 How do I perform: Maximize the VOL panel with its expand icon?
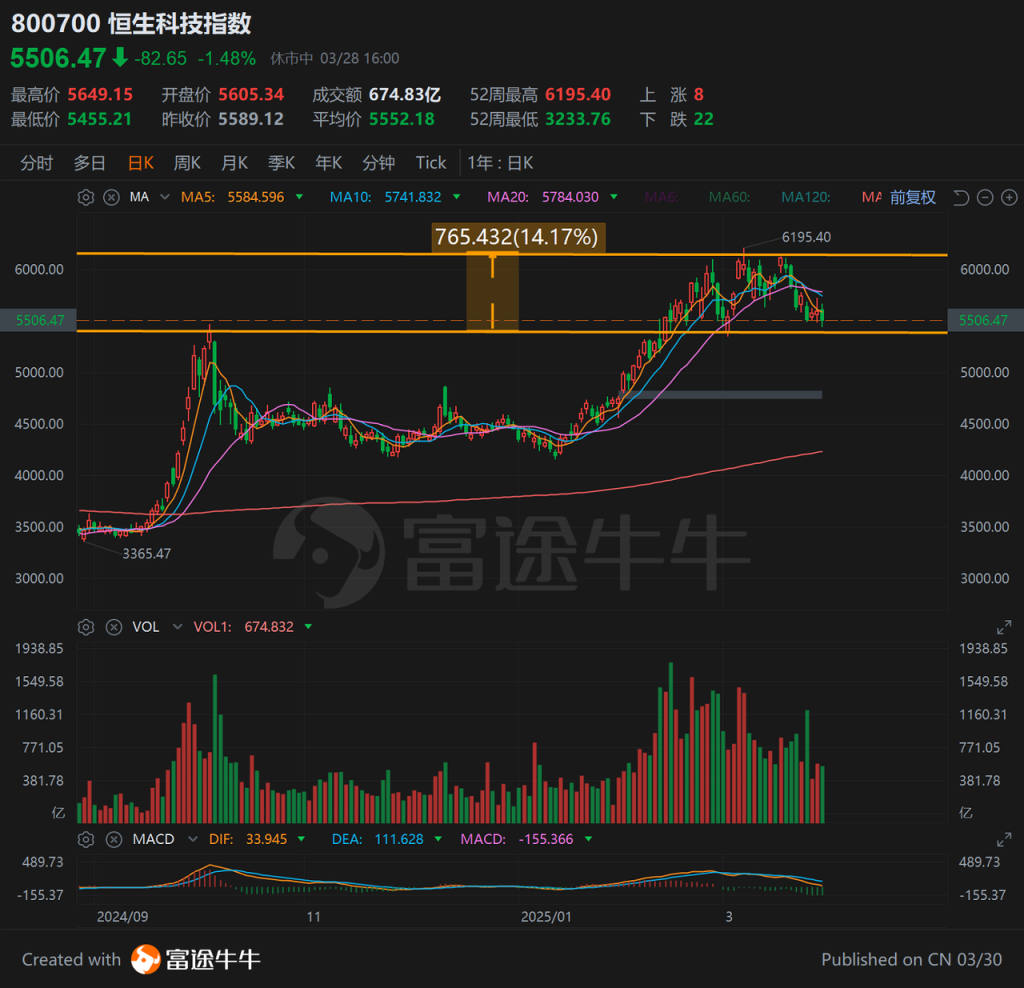[x=1004, y=628]
